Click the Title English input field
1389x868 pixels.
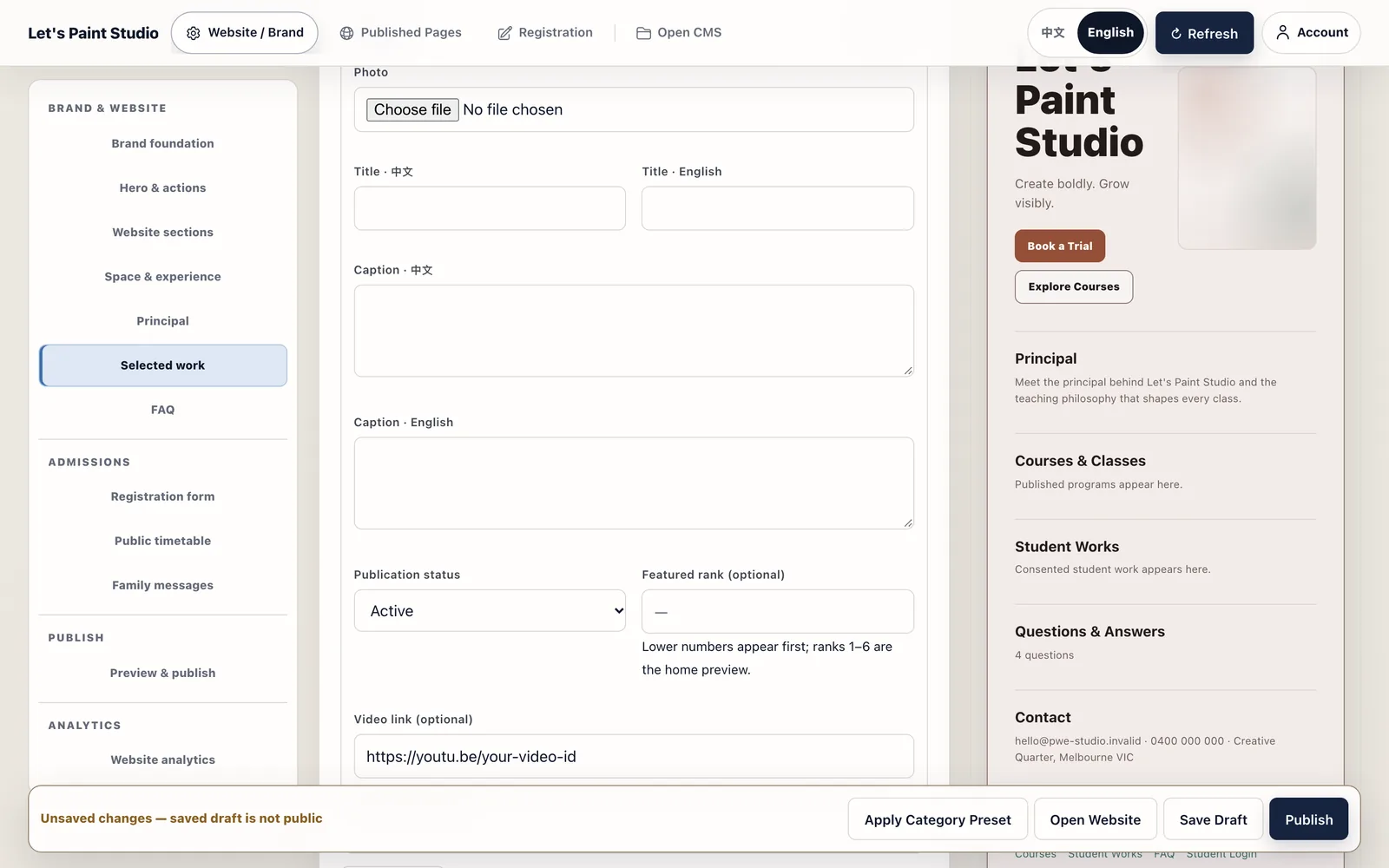pyautogui.click(x=778, y=208)
